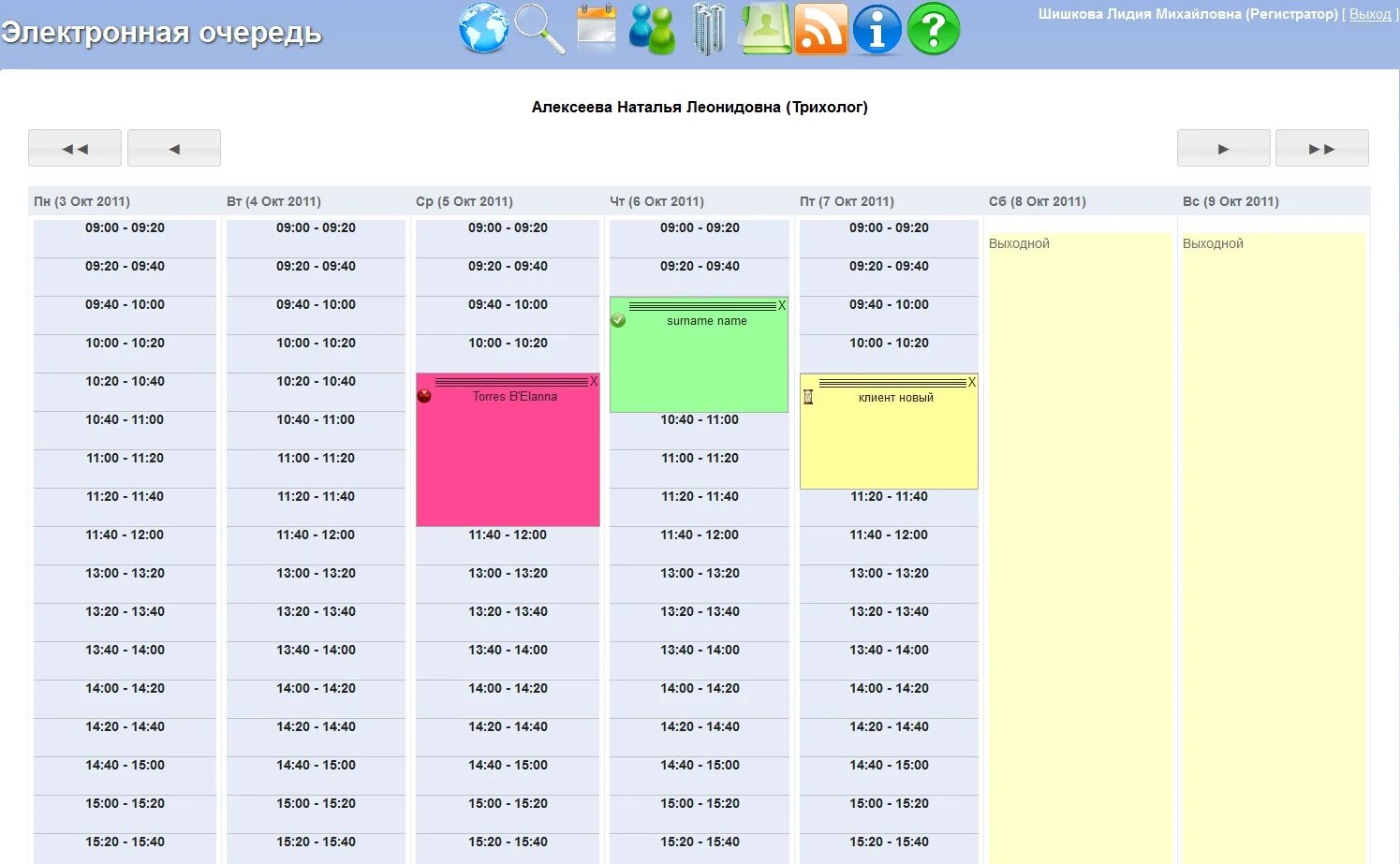Select Tuesday 14:00 - 14:20 slot
This screenshot has width=1400, height=864.
(316, 698)
